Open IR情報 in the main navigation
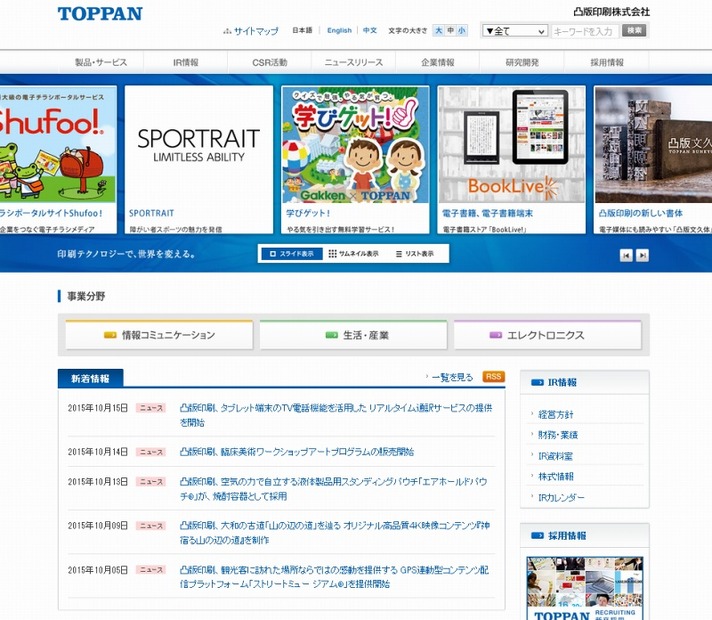The image size is (712, 620). tap(185, 62)
